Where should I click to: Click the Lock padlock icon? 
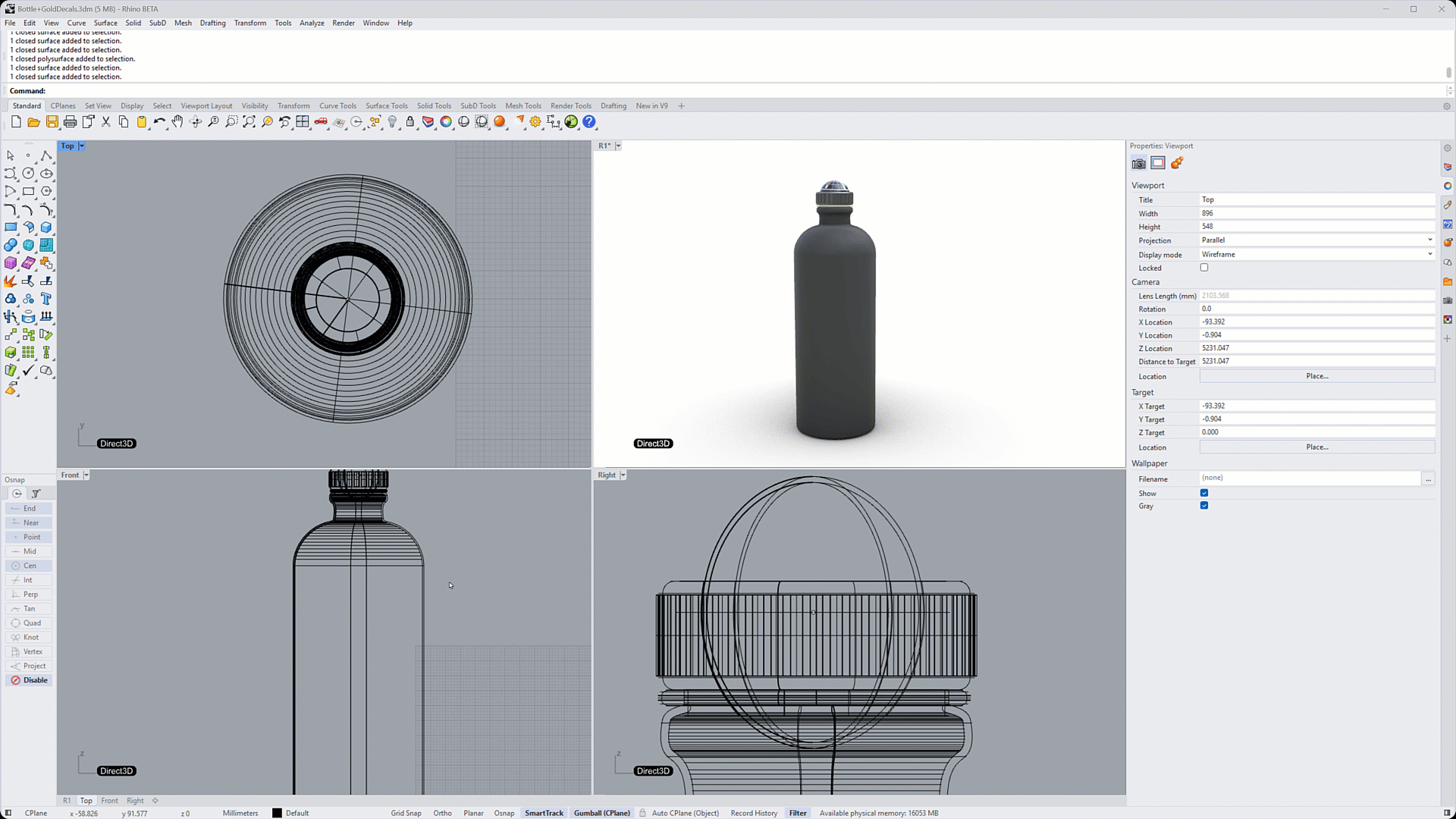410,122
